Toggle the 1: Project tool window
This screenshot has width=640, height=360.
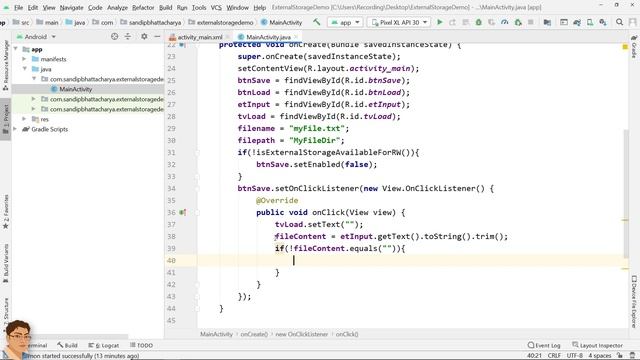tap(6, 119)
